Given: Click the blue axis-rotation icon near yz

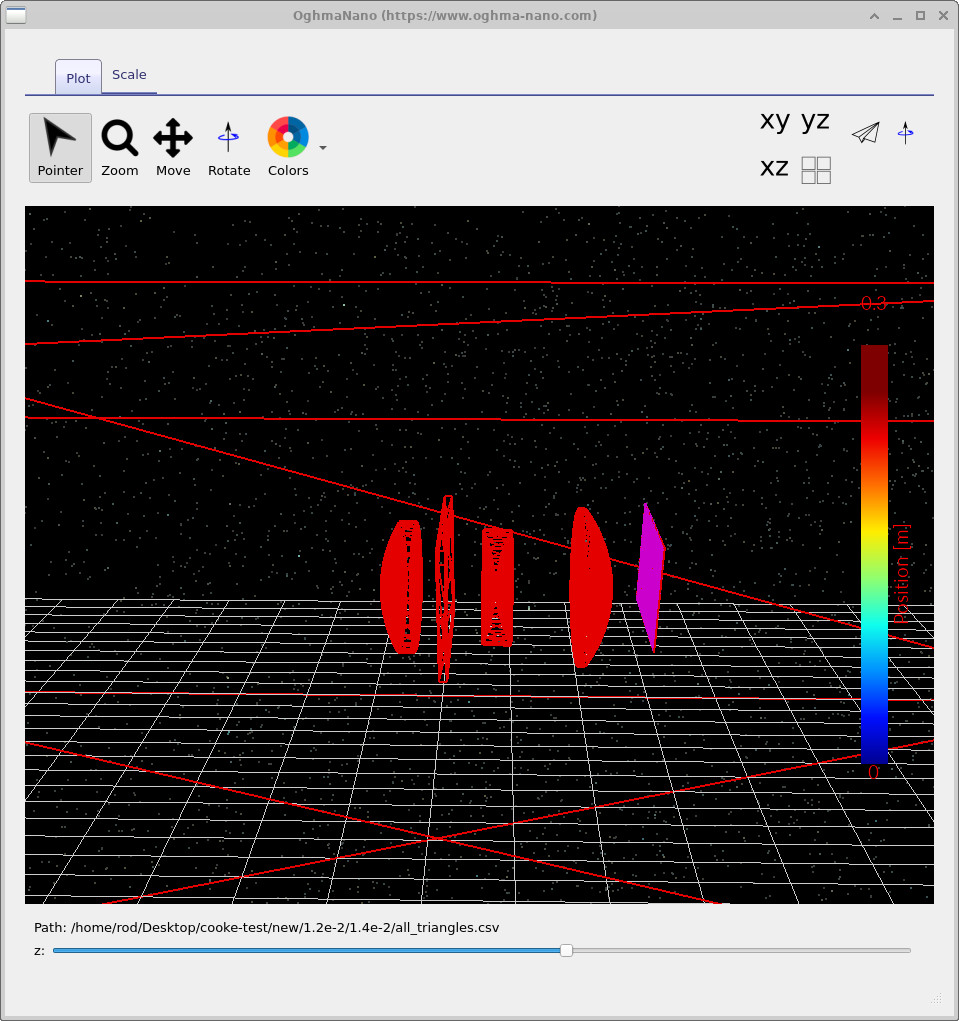Looking at the screenshot, I should click(906, 133).
